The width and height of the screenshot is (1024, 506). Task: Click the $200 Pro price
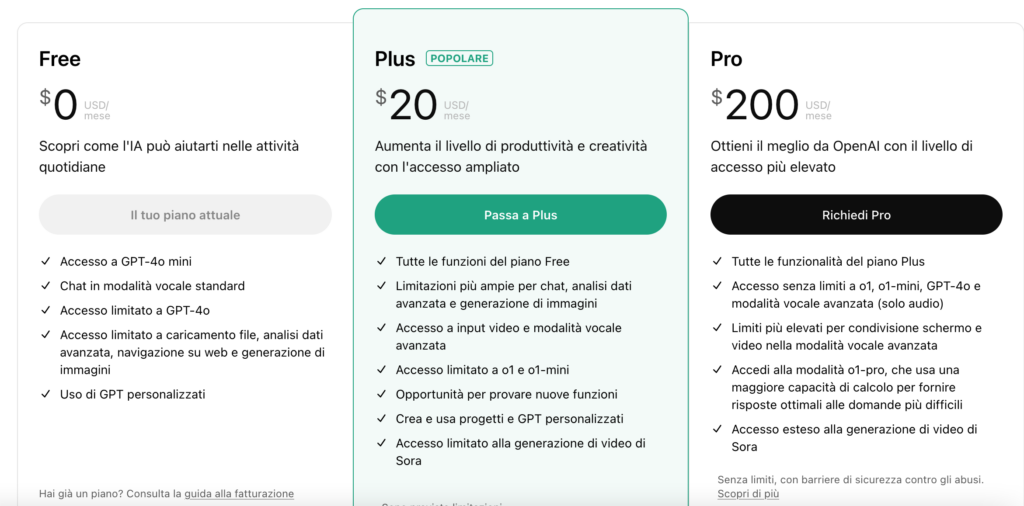pyautogui.click(x=761, y=104)
